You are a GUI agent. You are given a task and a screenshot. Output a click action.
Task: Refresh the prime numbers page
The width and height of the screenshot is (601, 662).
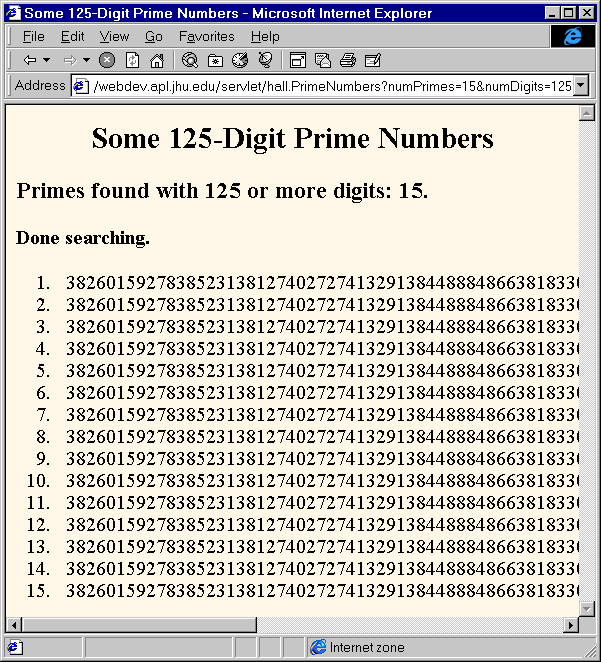(x=132, y=61)
